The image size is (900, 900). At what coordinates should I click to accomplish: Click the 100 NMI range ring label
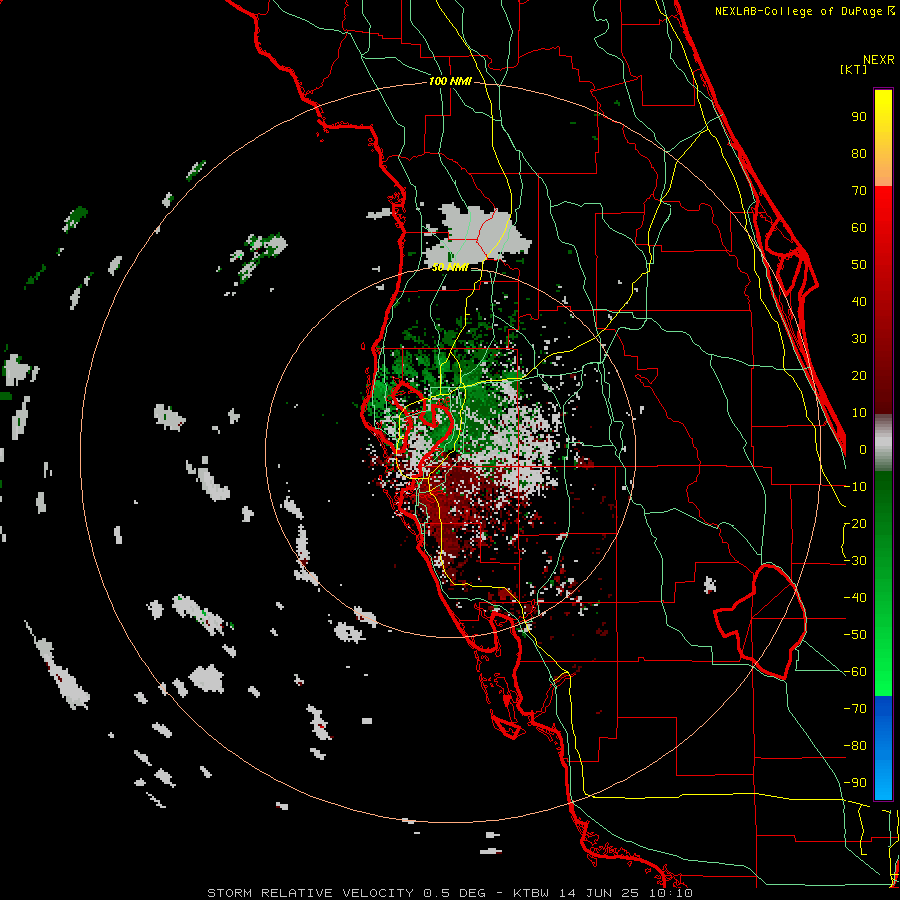(x=450, y=82)
